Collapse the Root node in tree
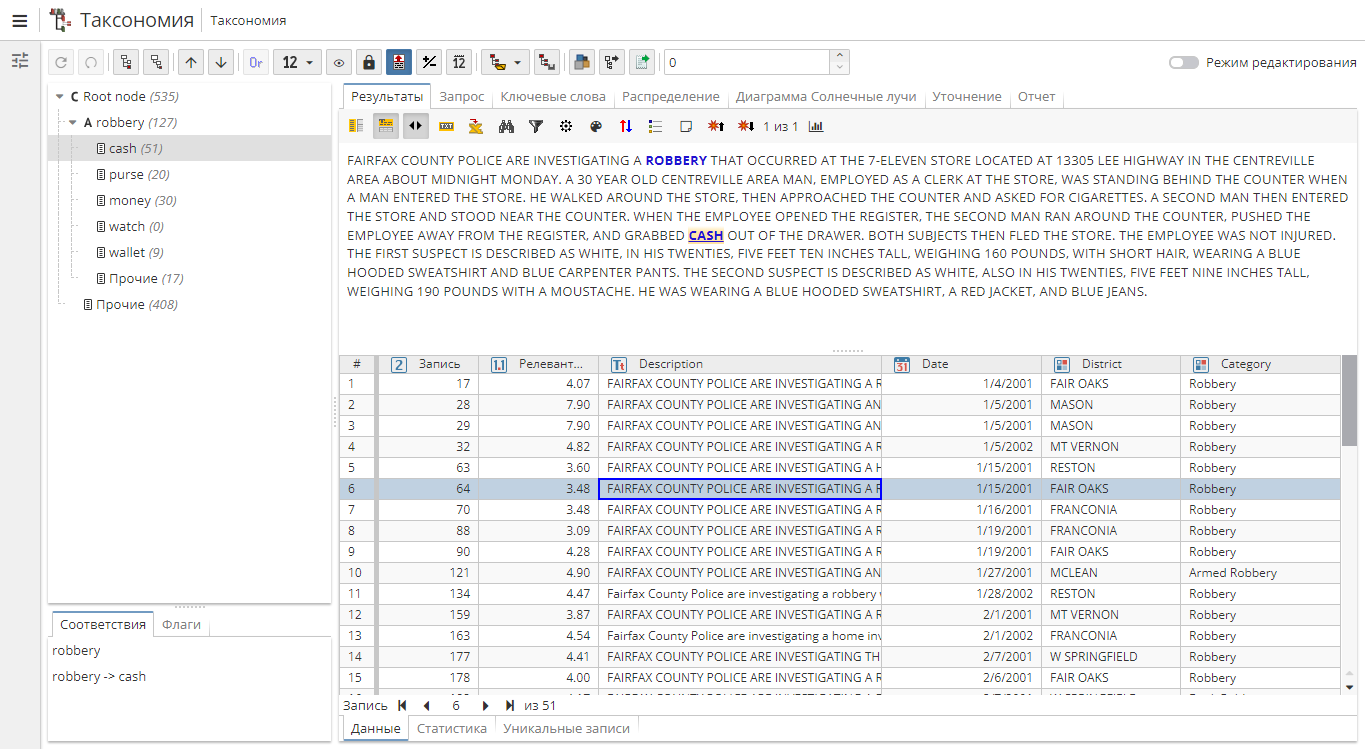The height and width of the screenshot is (749, 1365). (60, 97)
